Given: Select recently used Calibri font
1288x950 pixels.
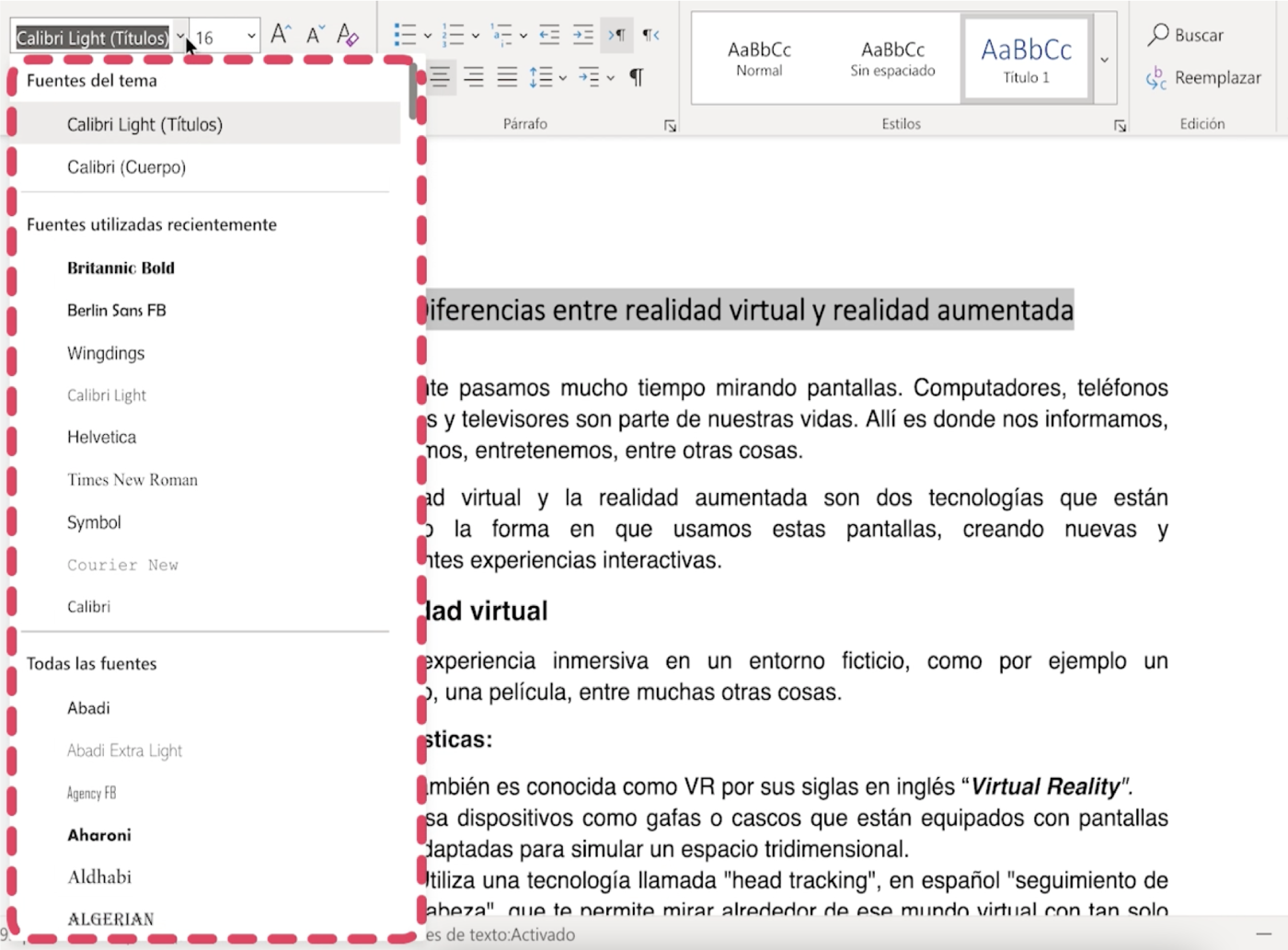Looking at the screenshot, I should pos(209,607).
